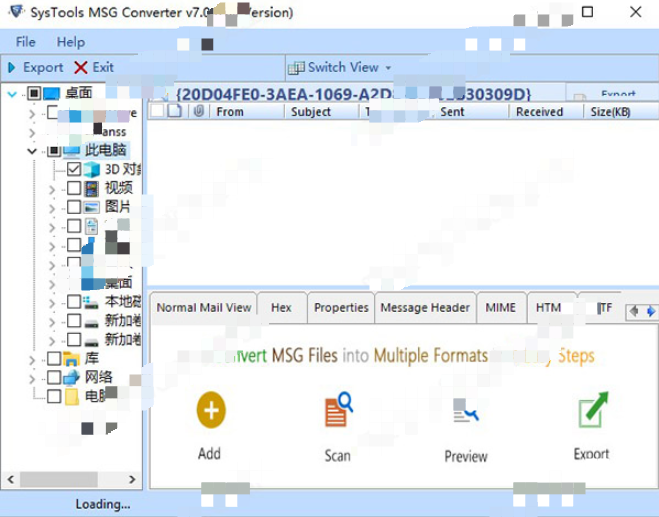Image resolution: width=659 pixels, height=517 pixels.
Task: Expand the 图片 tree node
Action: 52,208
